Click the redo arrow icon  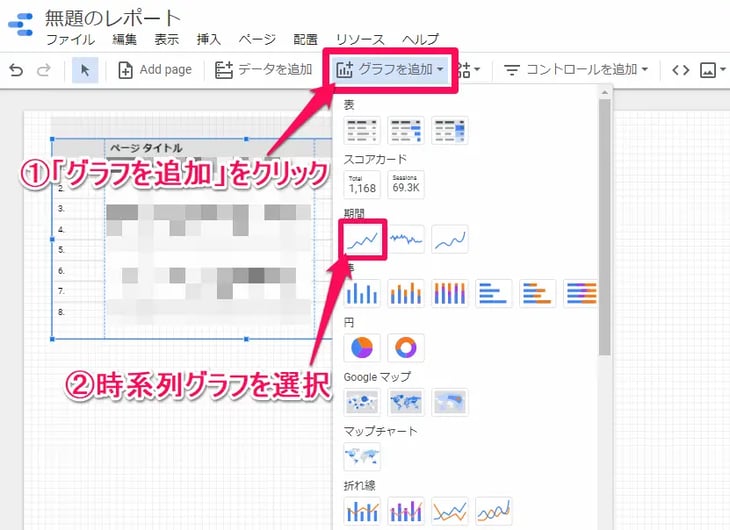click(x=43, y=70)
